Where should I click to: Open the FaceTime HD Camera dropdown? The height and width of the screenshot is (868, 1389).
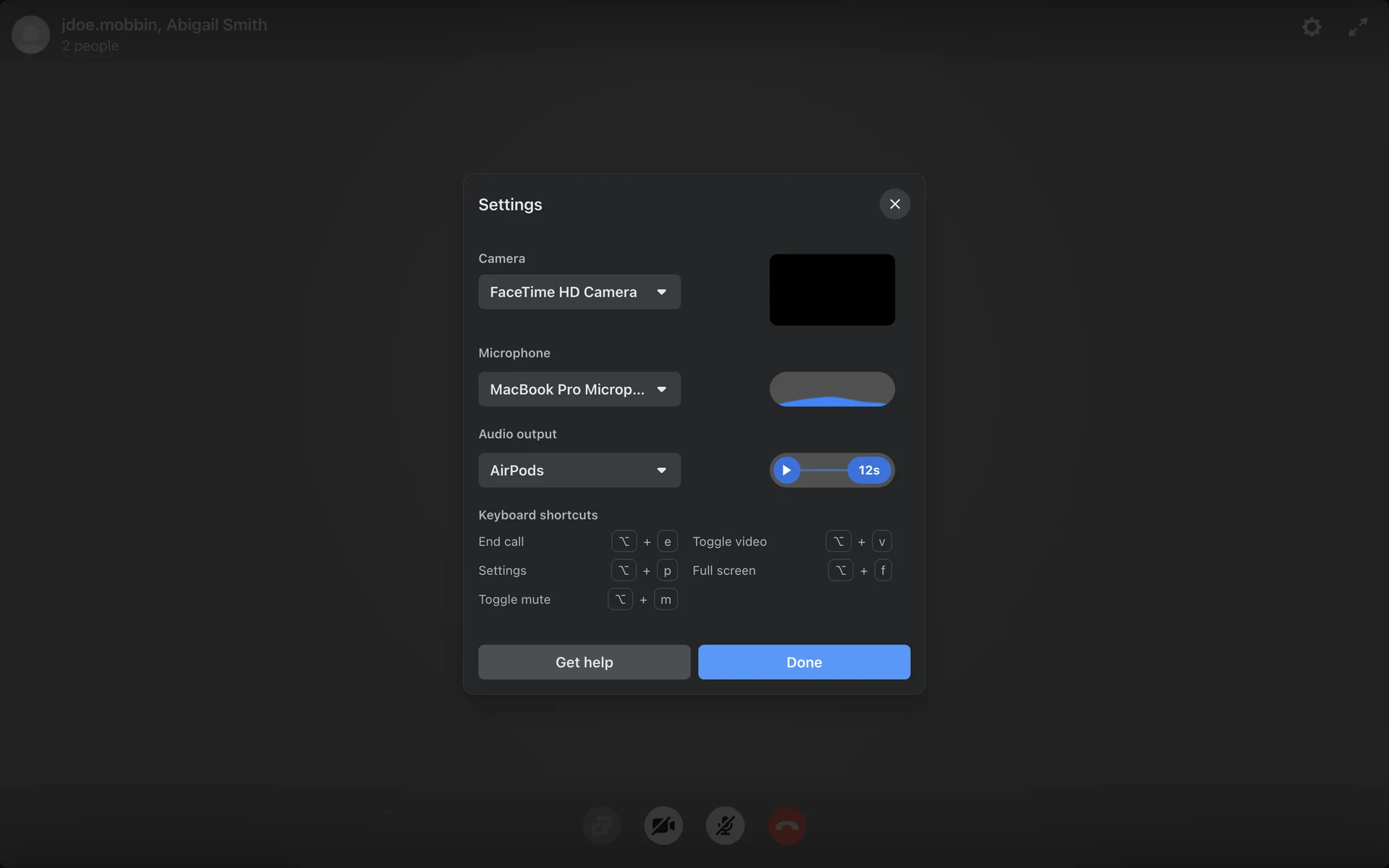pos(579,292)
